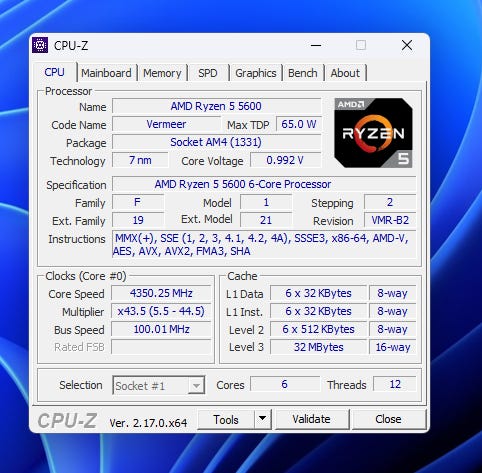Show the About tab
This screenshot has height=473, width=482.
pyautogui.click(x=345, y=73)
